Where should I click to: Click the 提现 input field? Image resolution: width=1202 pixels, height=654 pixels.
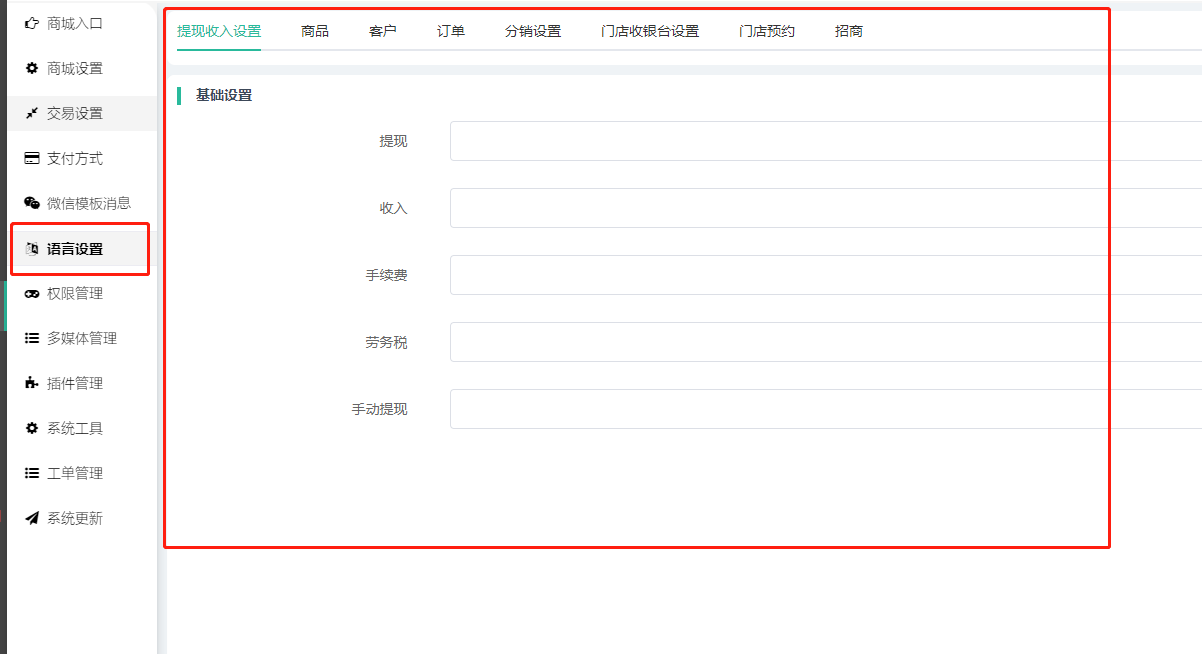[826, 141]
